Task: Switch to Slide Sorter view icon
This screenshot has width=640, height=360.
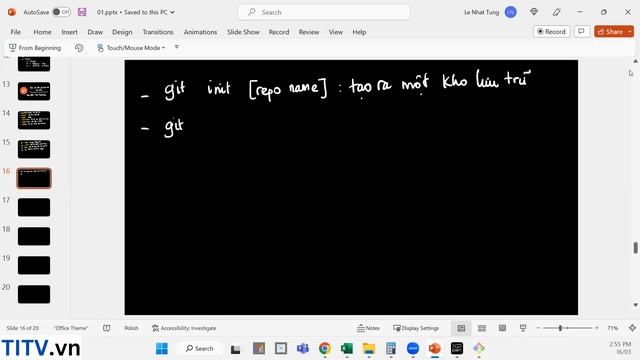Action: (482, 328)
